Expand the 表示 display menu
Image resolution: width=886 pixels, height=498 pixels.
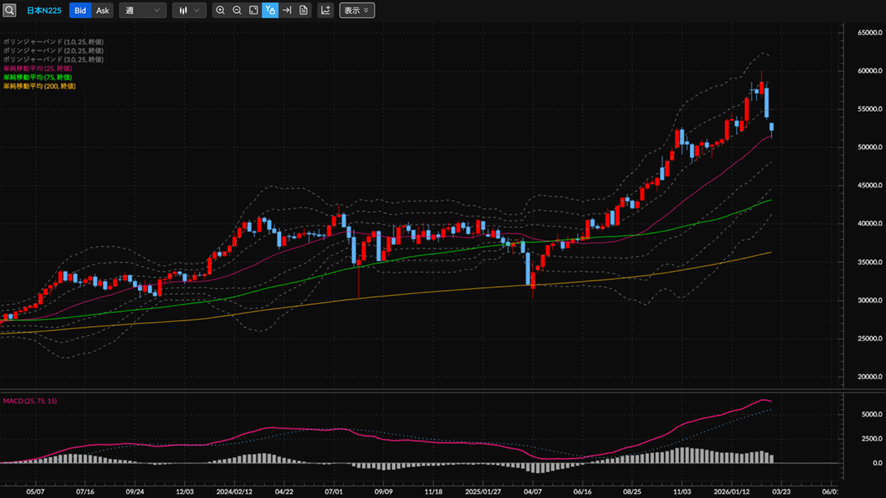pyautogui.click(x=357, y=10)
